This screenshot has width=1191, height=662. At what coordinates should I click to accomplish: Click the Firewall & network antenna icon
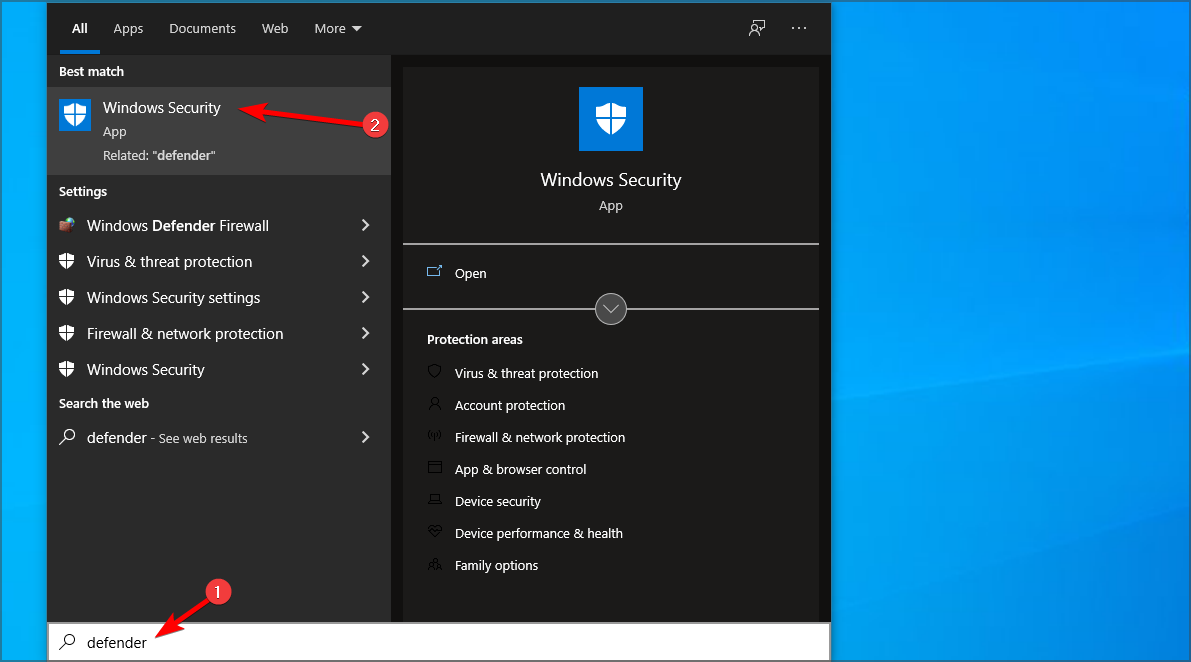click(x=434, y=436)
